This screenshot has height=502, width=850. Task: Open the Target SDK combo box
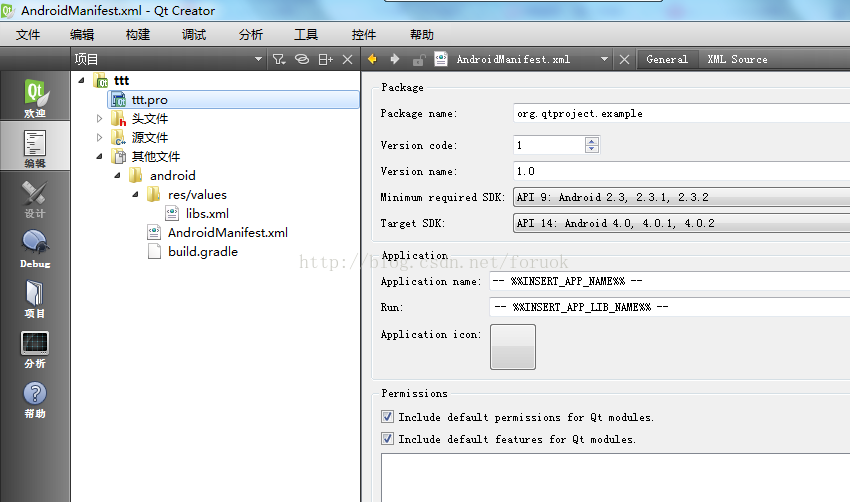point(681,223)
